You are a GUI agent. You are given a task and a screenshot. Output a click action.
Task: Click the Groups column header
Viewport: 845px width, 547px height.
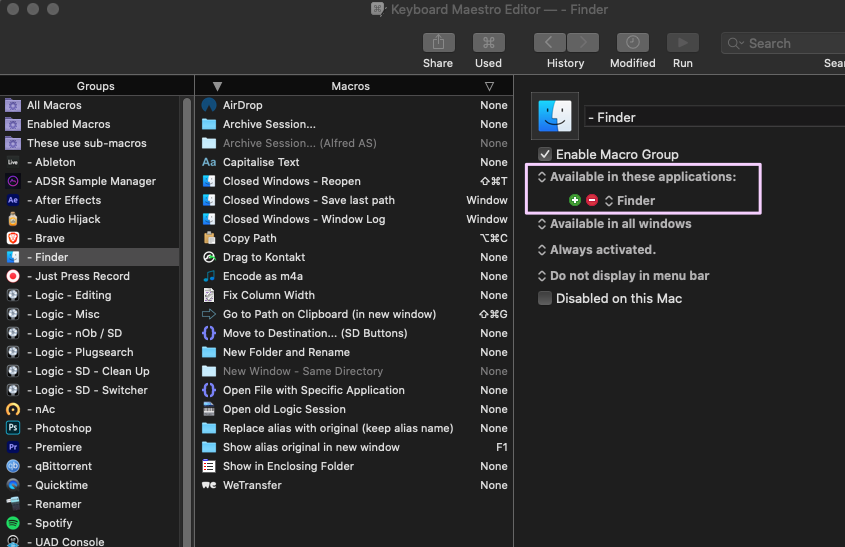coord(96,86)
